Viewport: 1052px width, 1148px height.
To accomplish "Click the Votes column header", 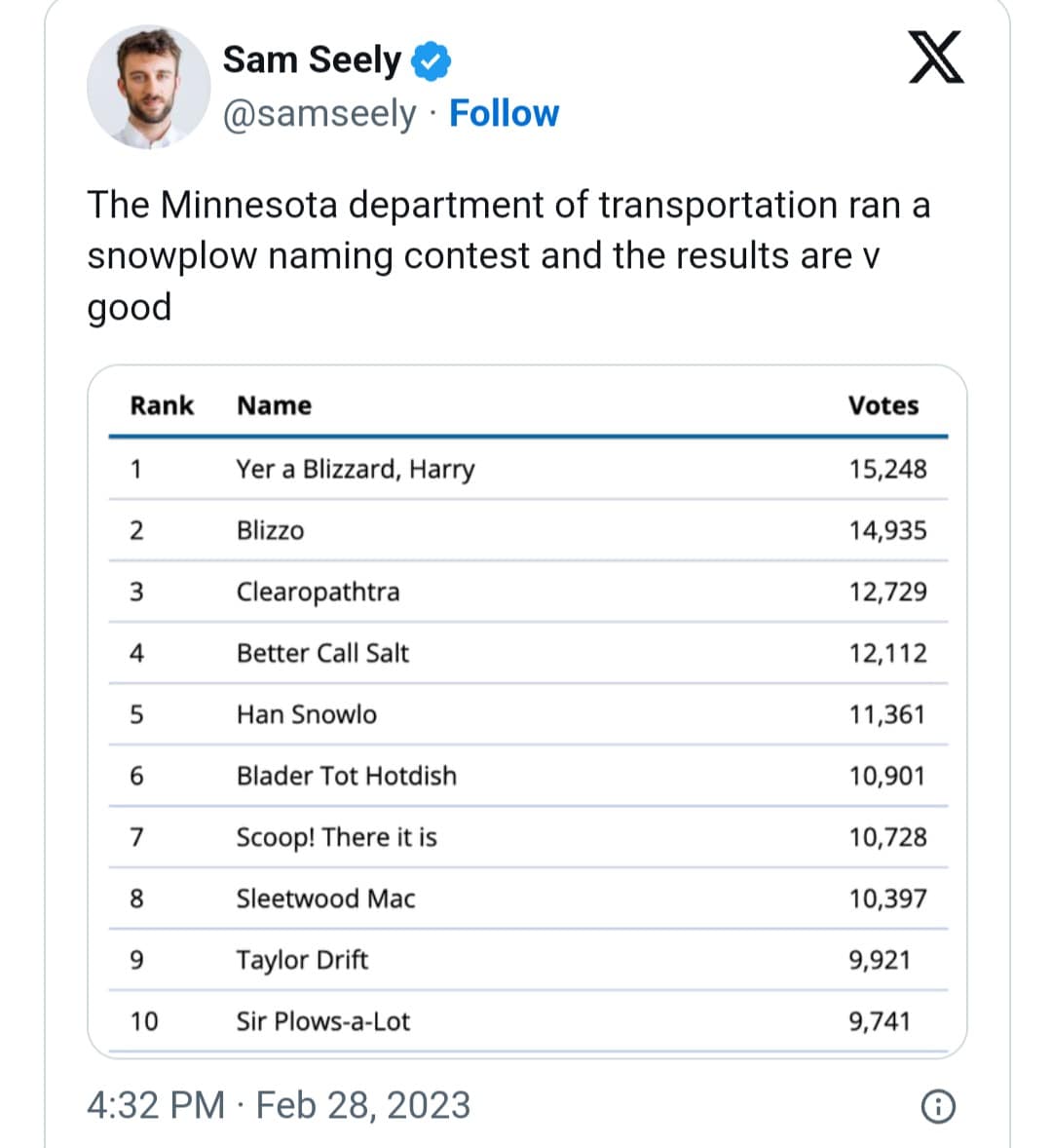I will tap(883, 405).
